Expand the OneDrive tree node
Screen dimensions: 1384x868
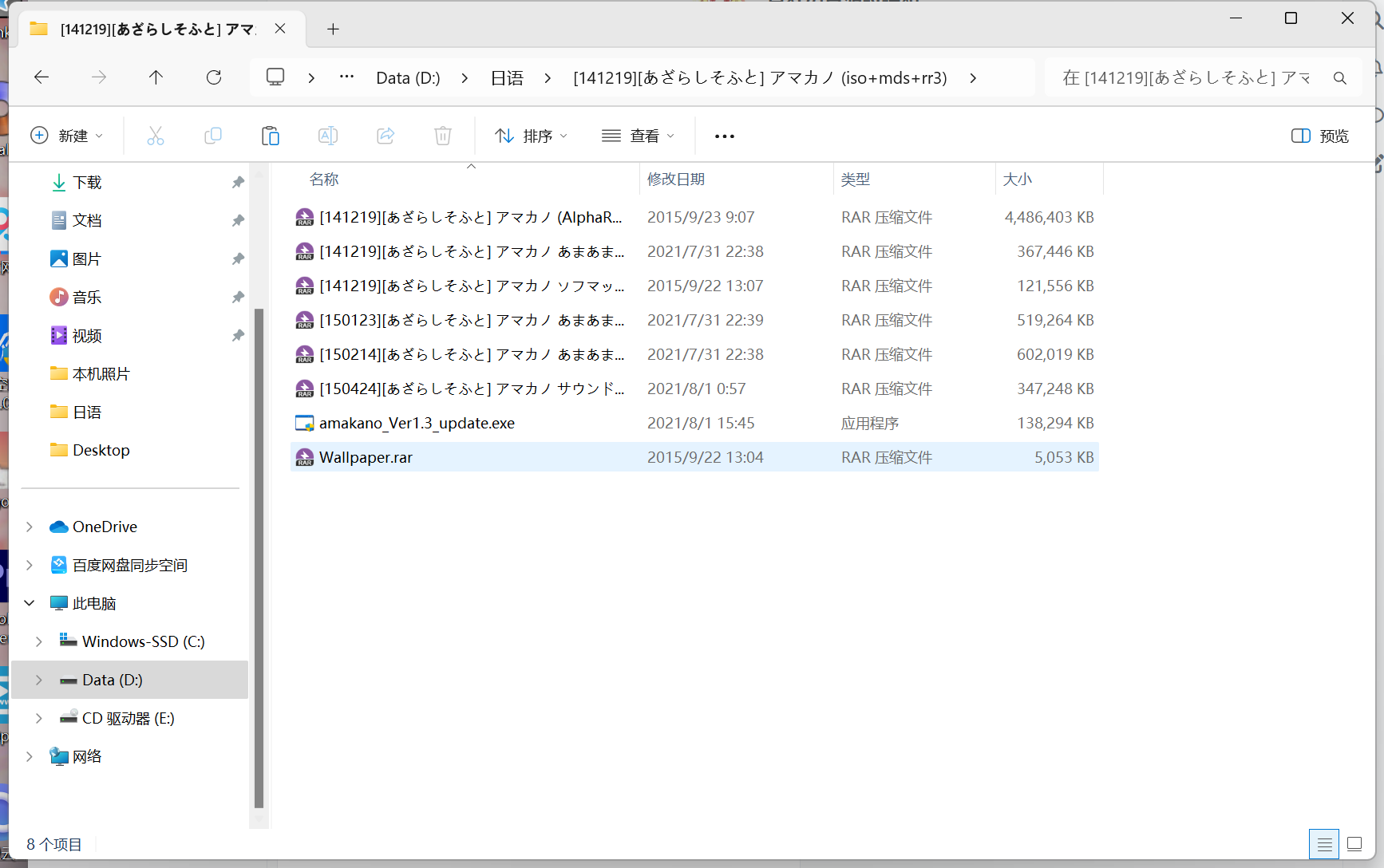pyautogui.click(x=30, y=527)
